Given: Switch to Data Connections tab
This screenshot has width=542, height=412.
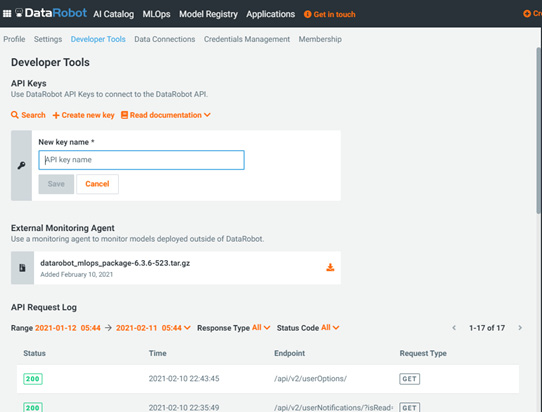Looking at the screenshot, I should (x=165, y=39).
